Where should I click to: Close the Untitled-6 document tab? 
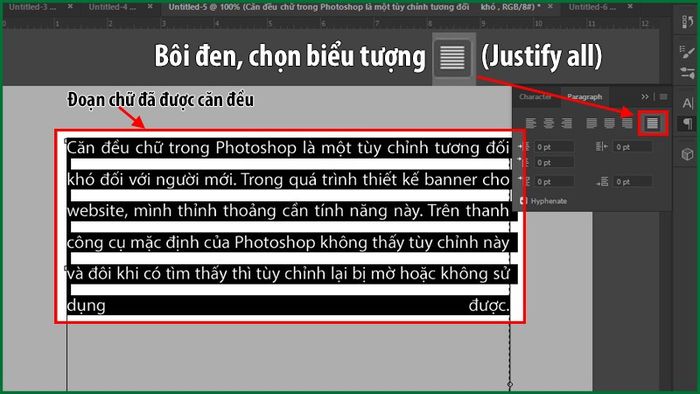pos(630,6)
